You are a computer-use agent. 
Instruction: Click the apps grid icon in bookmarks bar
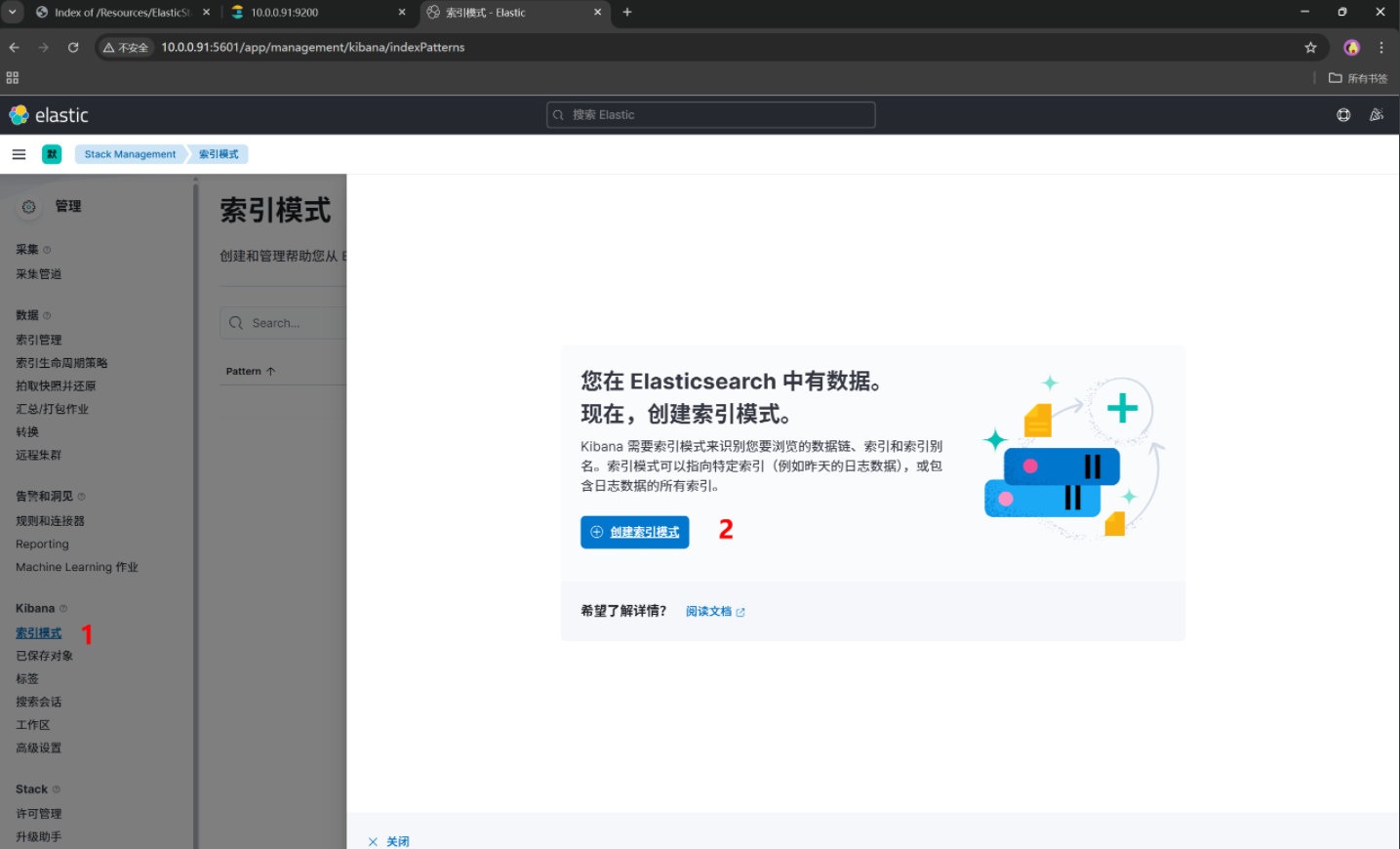(x=13, y=78)
